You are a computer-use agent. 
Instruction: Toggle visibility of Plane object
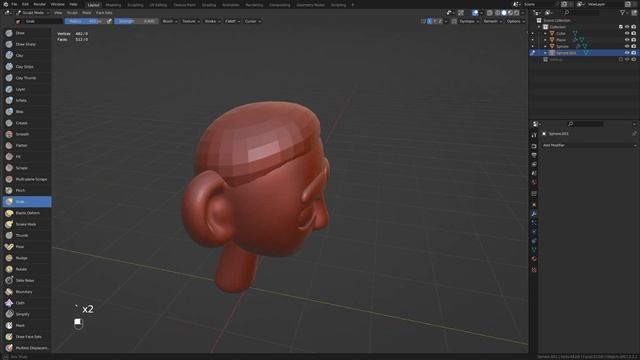pyautogui.click(x=627, y=40)
